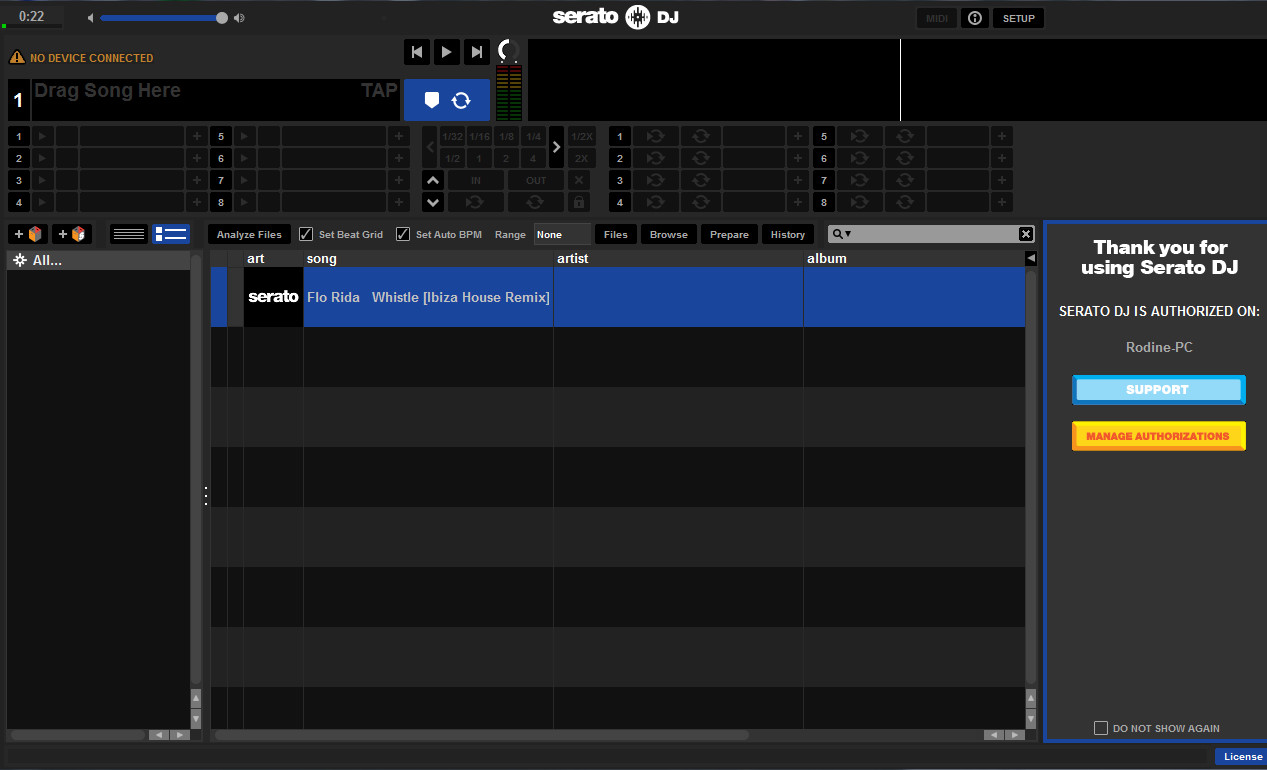Click the plus button of saved loop 4
The height and width of the screenshot is (770, 1267).
pyautogui.click(x=797, y=202)
